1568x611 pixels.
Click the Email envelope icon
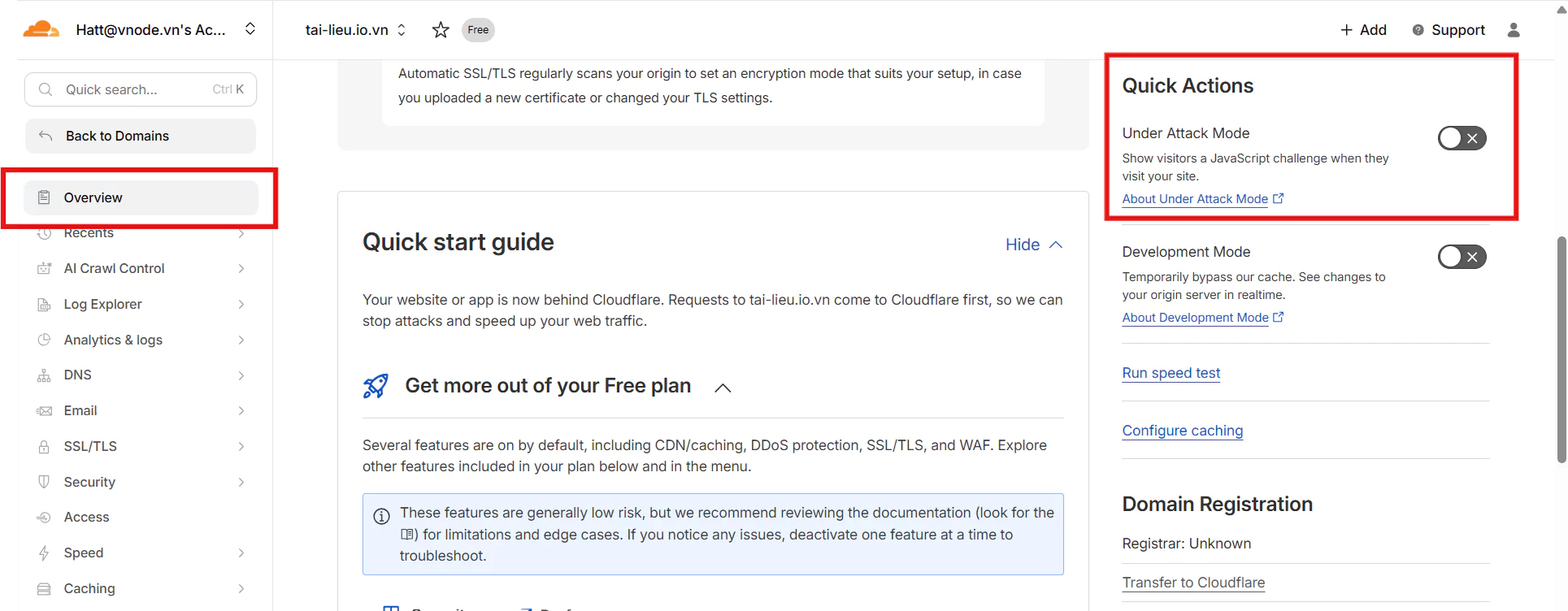(44, 411)
